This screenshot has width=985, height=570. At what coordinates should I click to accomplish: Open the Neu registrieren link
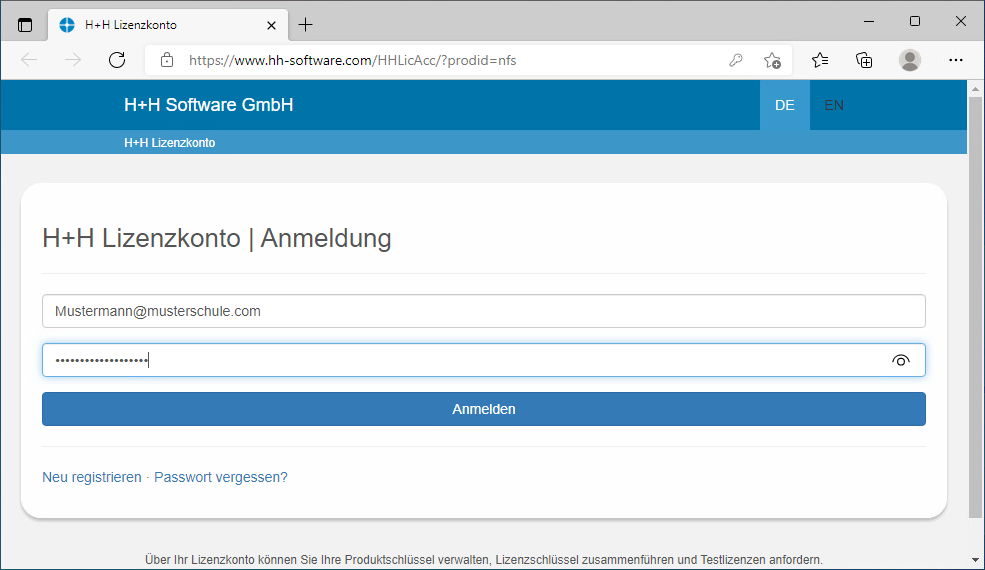pyautogui.click(x=92, y=477)
